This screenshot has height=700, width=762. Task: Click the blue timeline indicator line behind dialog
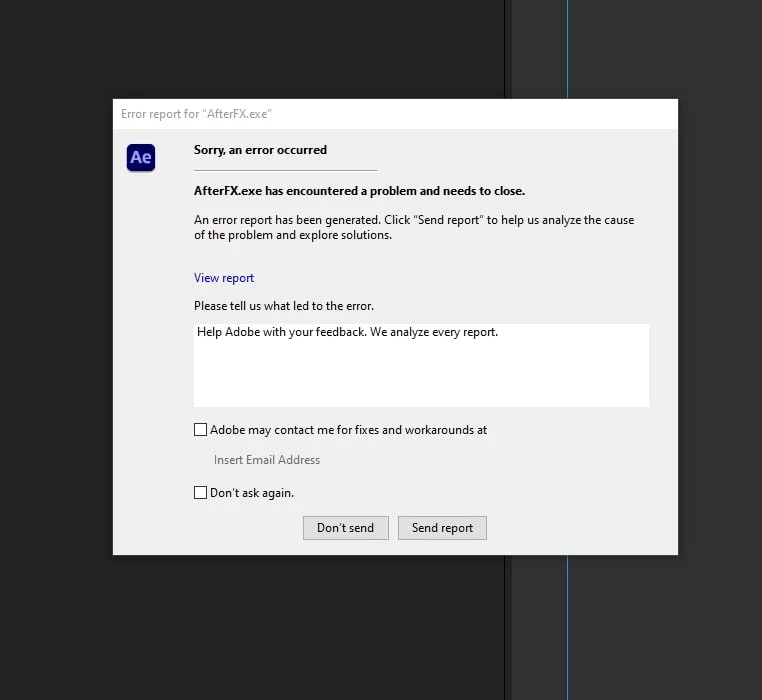(x=567, y=627)
